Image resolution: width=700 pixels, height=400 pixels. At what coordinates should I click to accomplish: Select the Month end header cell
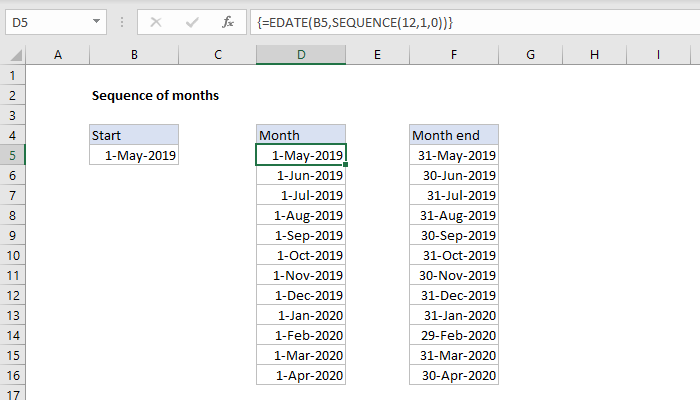pos(453,135)
